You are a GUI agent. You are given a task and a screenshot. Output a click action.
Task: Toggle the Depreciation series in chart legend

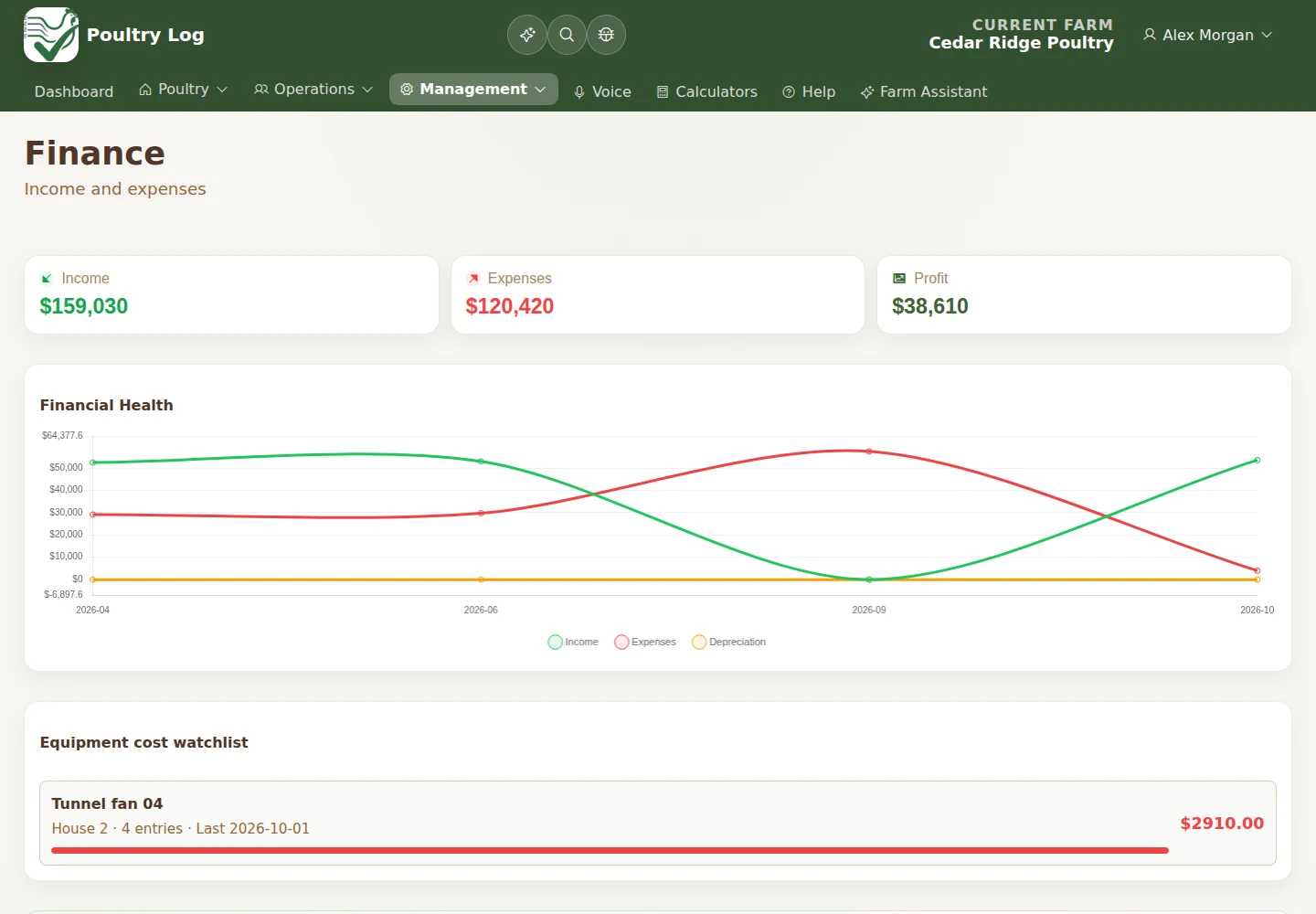click(729, 643)
